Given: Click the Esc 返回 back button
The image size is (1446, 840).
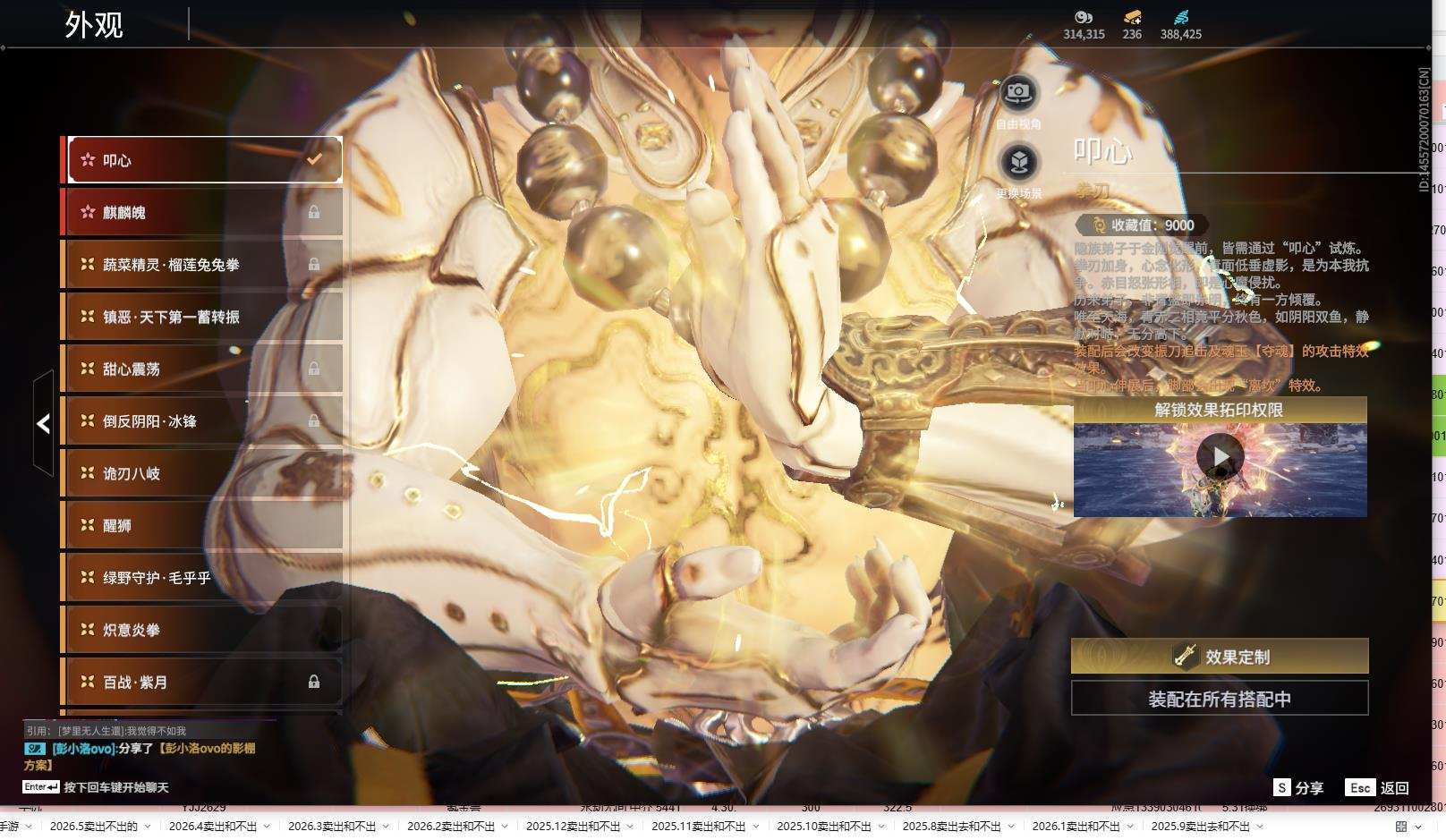Looking at the screenshot, I should [1378, 787].
